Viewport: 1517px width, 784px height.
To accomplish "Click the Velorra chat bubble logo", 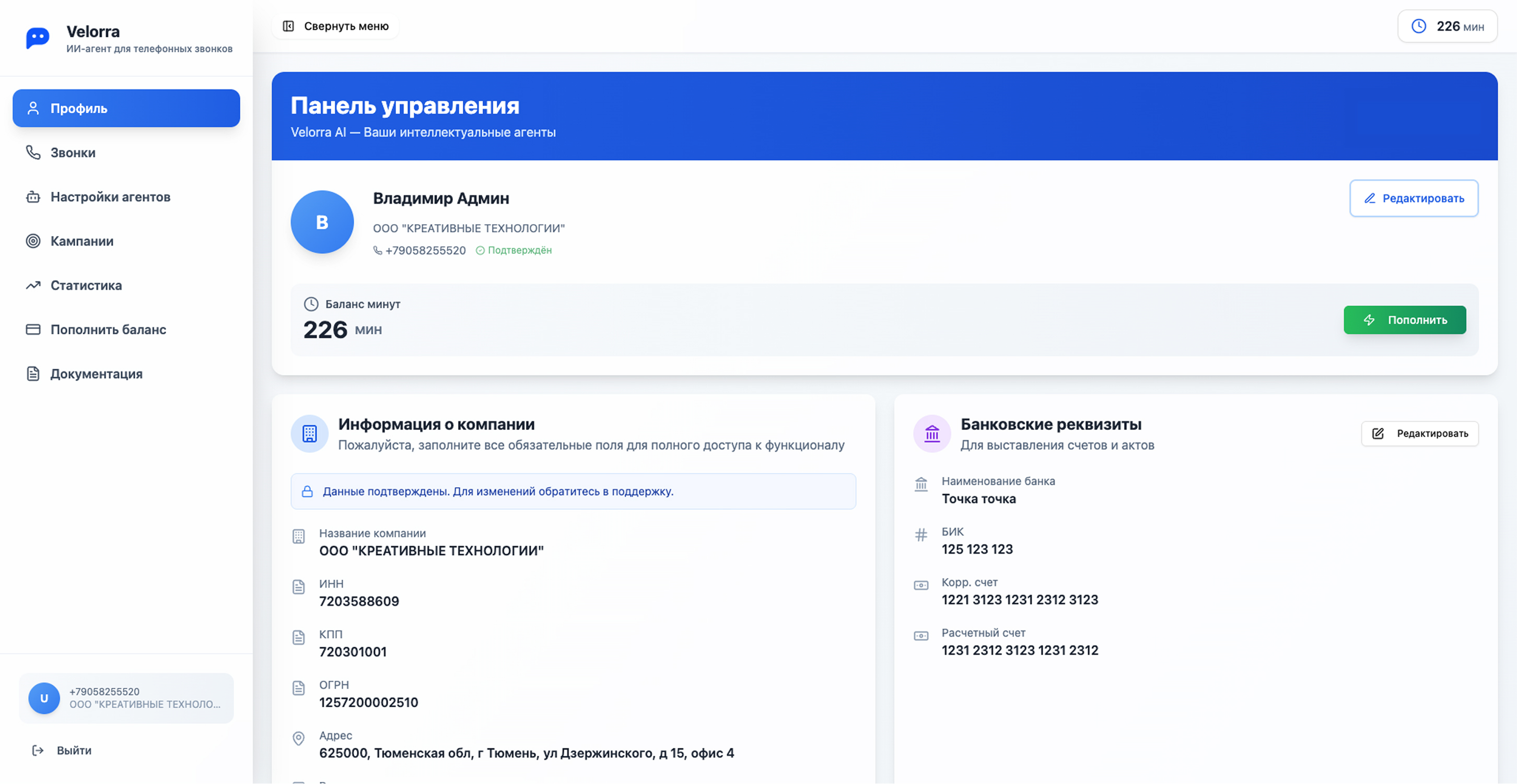I will [x=38, y=39].
